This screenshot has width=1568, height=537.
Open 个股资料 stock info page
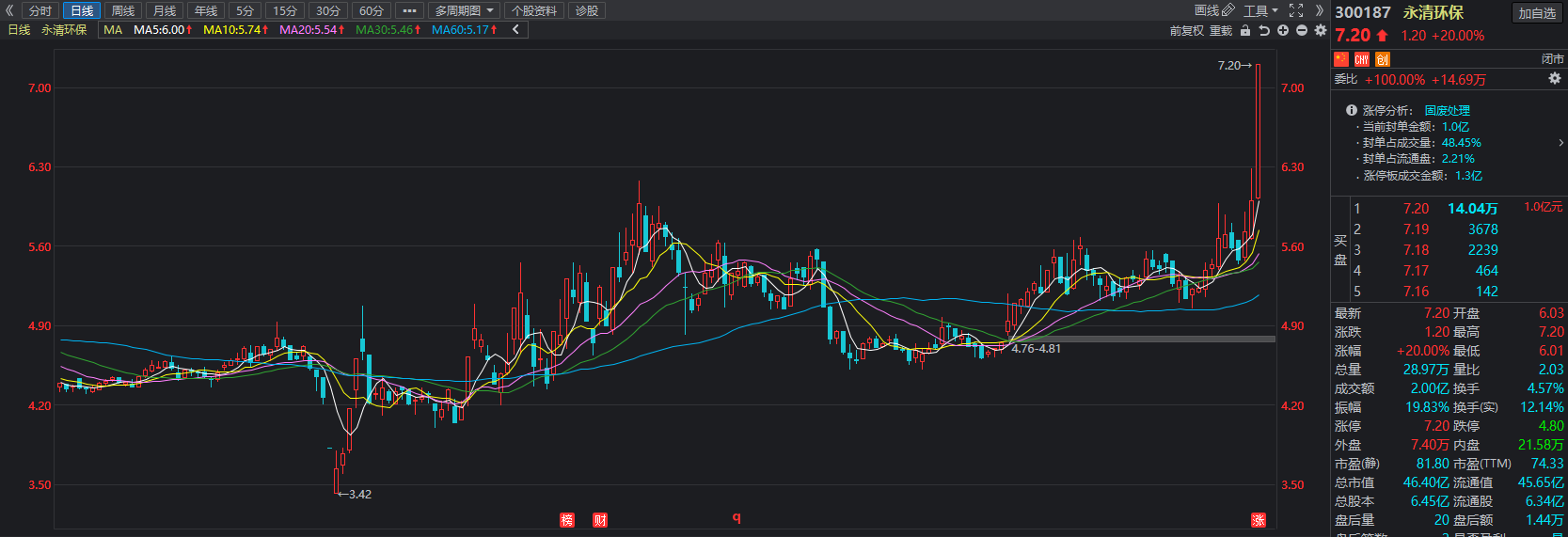pos(534,10)
